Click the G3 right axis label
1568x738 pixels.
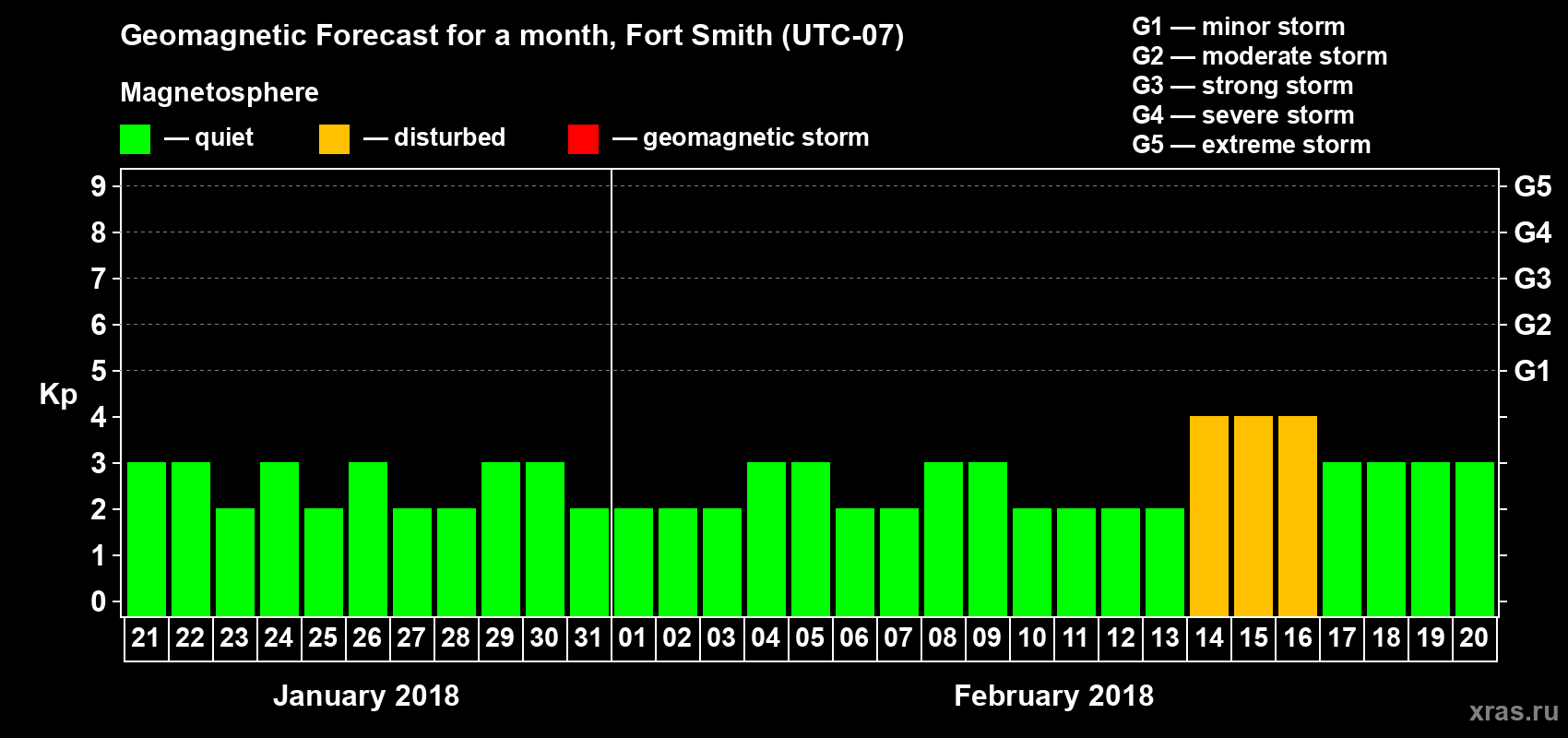(1532, 279)
